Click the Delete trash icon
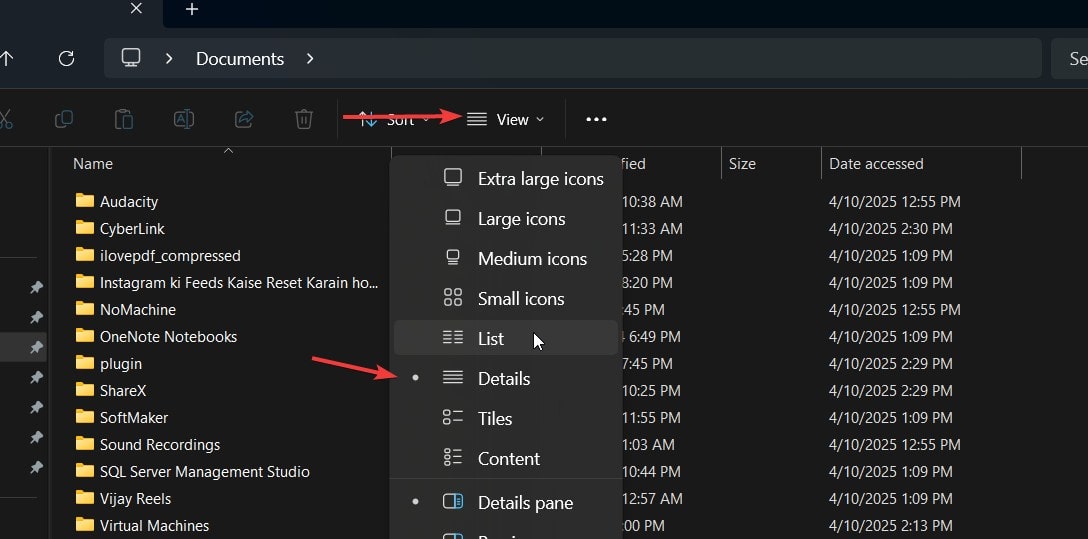Screen dimensions: 1088x539 (x=304, y=119)
